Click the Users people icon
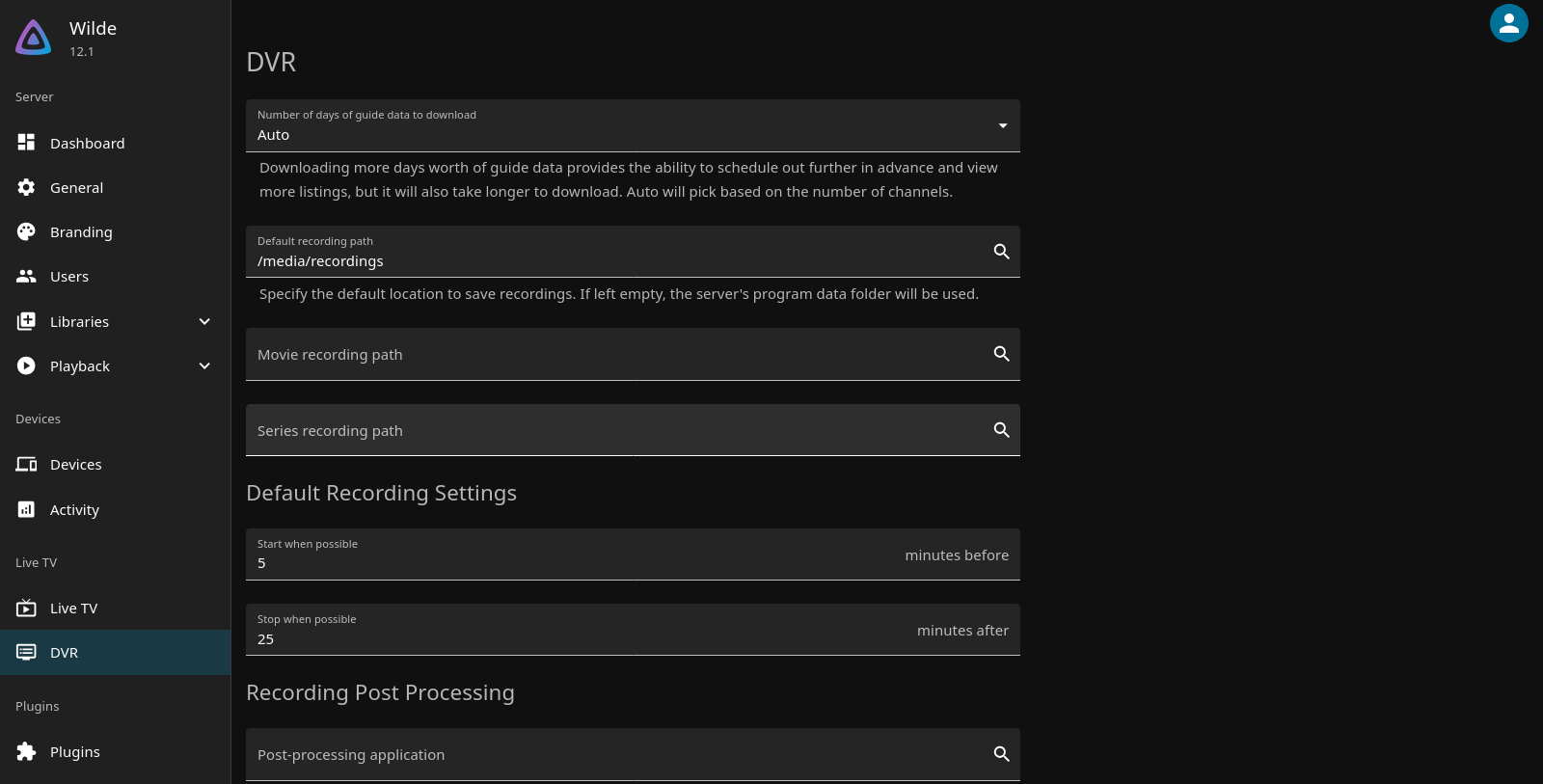Image resolution: width=1543 pixels, height=784 pixels. pyautogui.click(x=26, y=276)
